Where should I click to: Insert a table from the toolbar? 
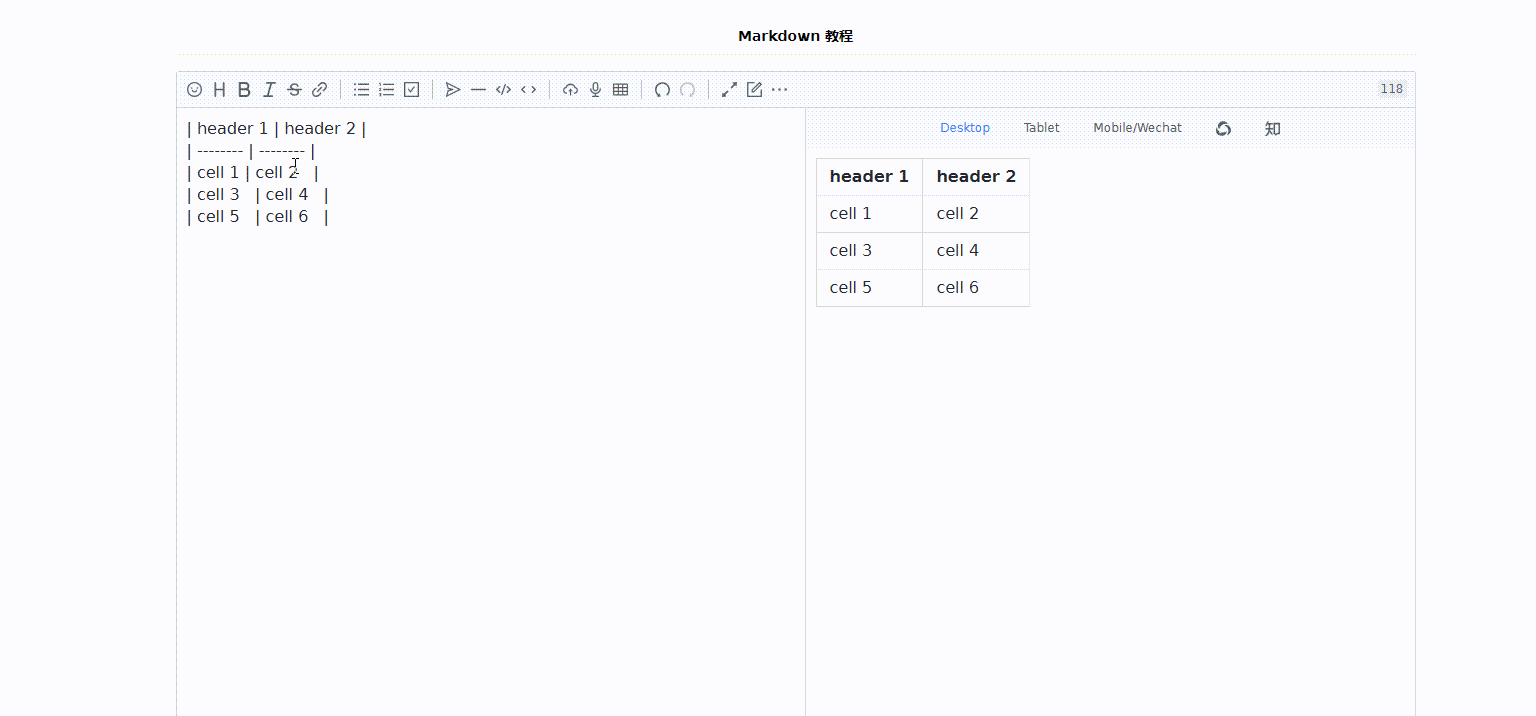tap(620, 90)
